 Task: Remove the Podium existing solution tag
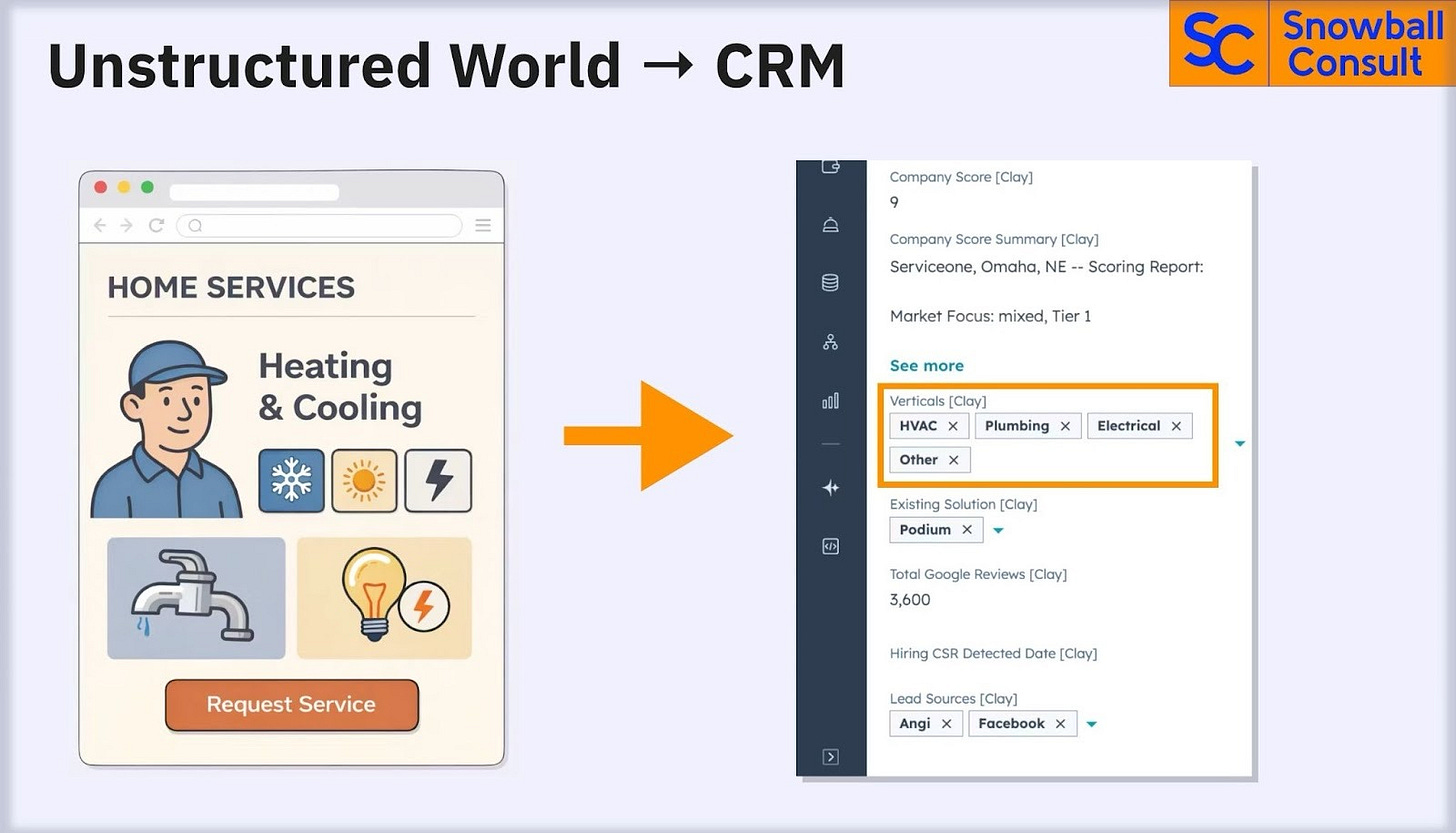967,530
